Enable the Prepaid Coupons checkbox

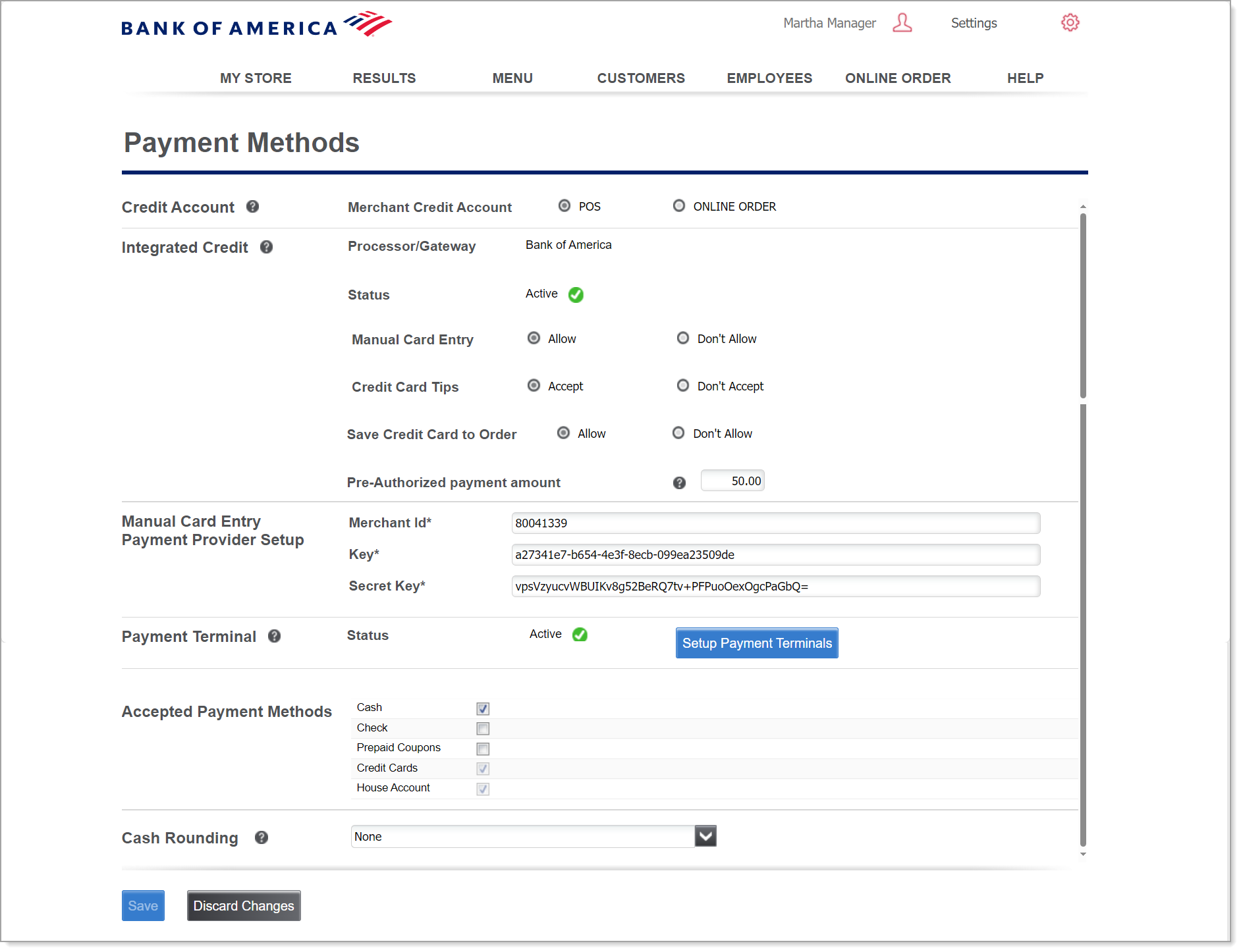coord(483,749)
